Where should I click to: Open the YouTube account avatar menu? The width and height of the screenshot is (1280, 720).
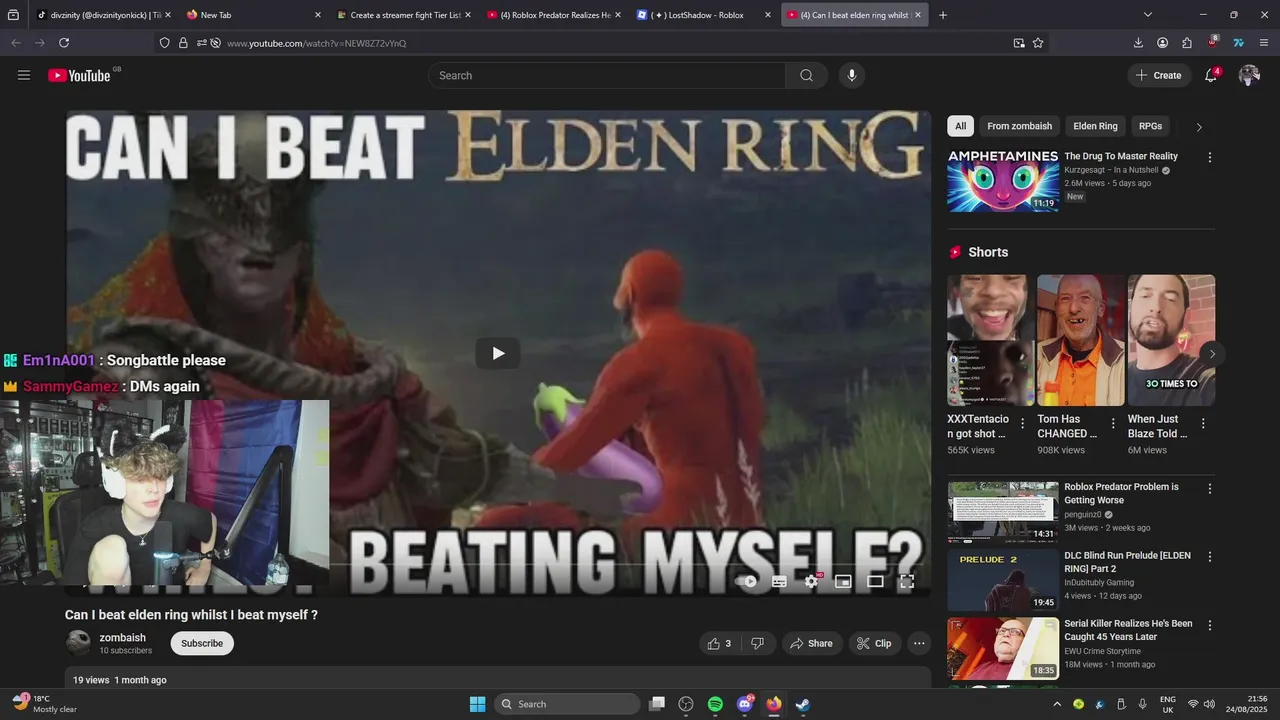(x=1249, y=75)
